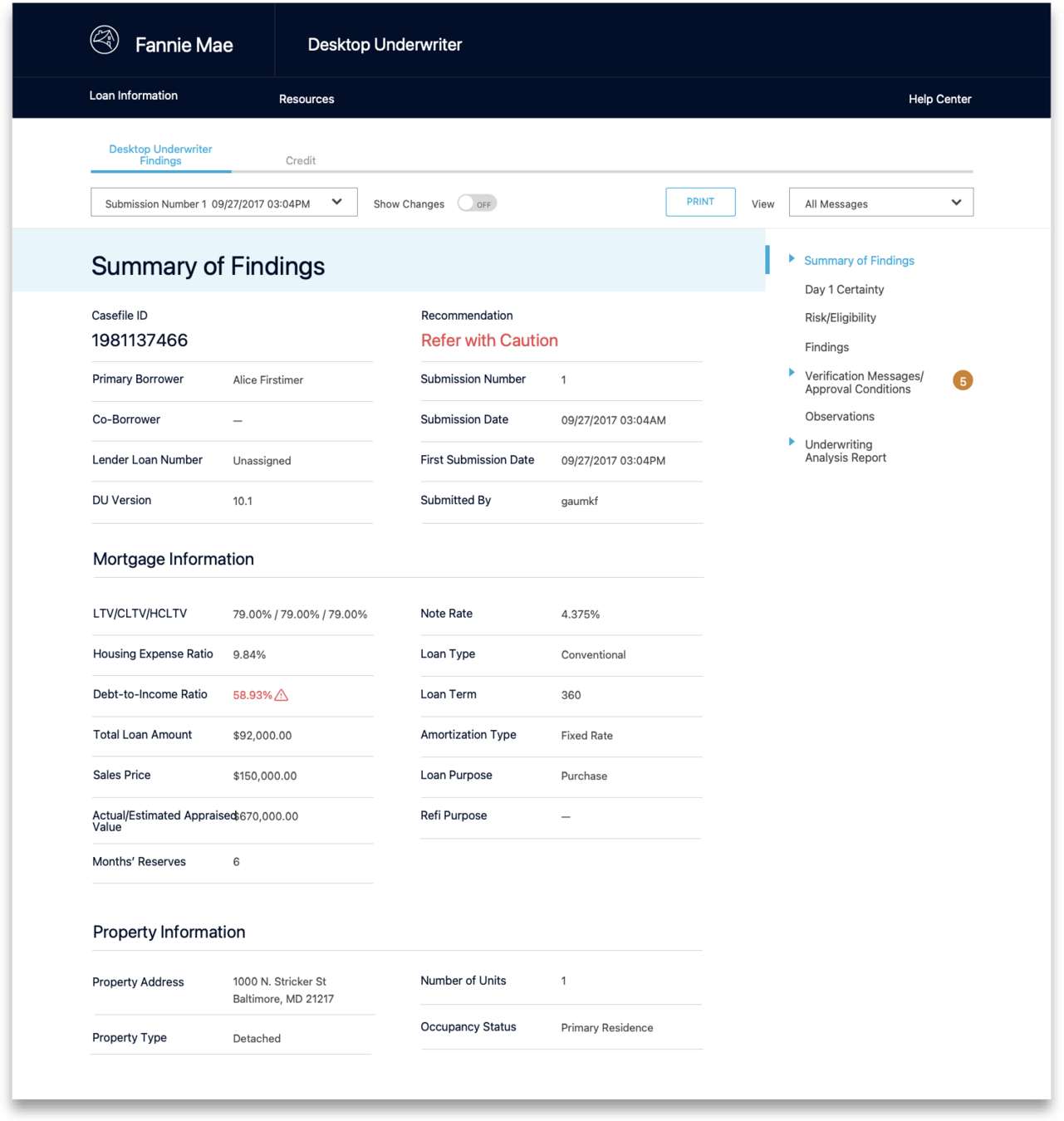Click the Refer with Caution recommendation
Viewport: 1064px width, 1121px height.
click(489, 340)
